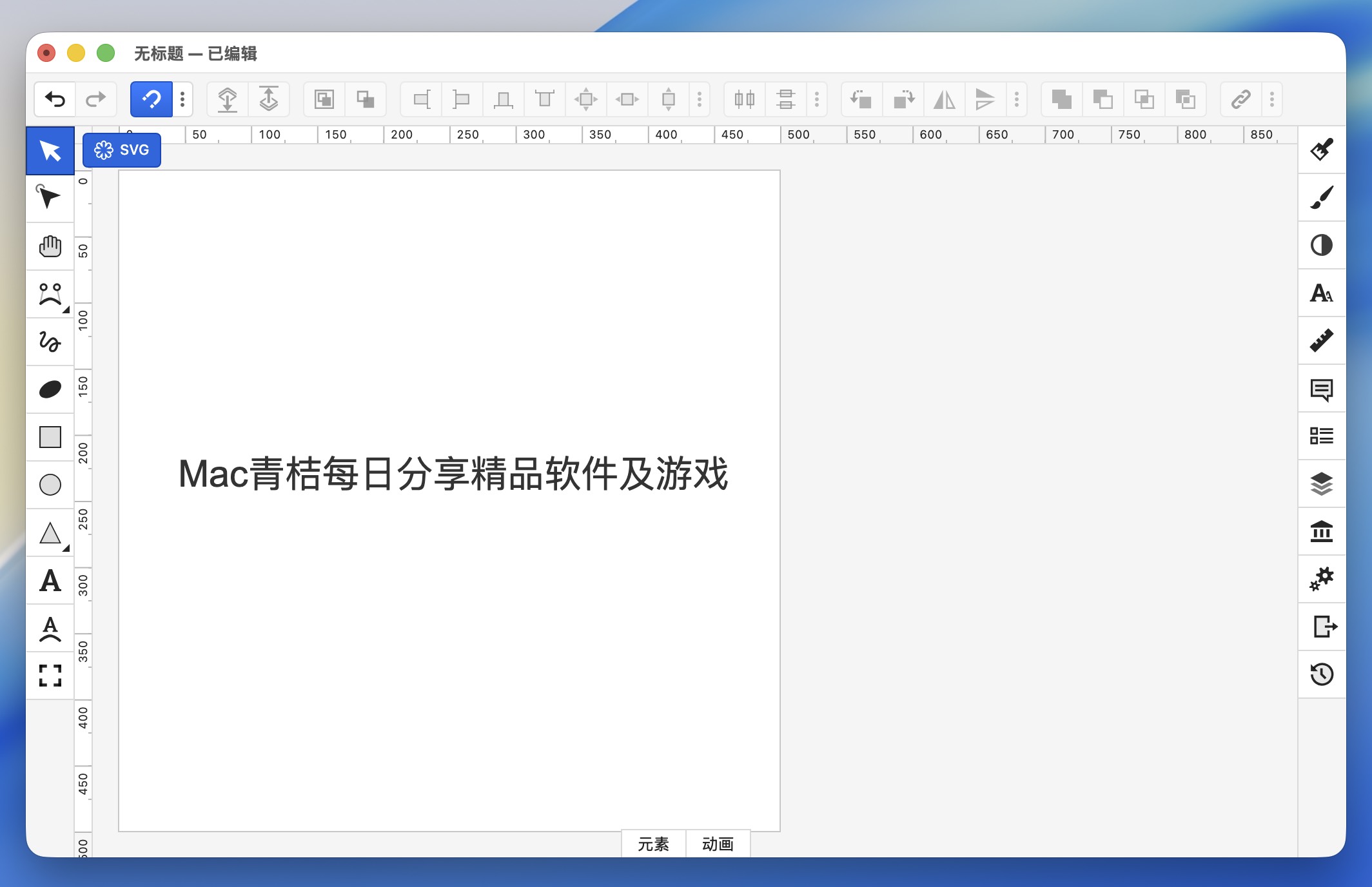Viewport: 1372px width, 887px height.
Task: Select the Text tool
Action: click(x=50, y=581)
